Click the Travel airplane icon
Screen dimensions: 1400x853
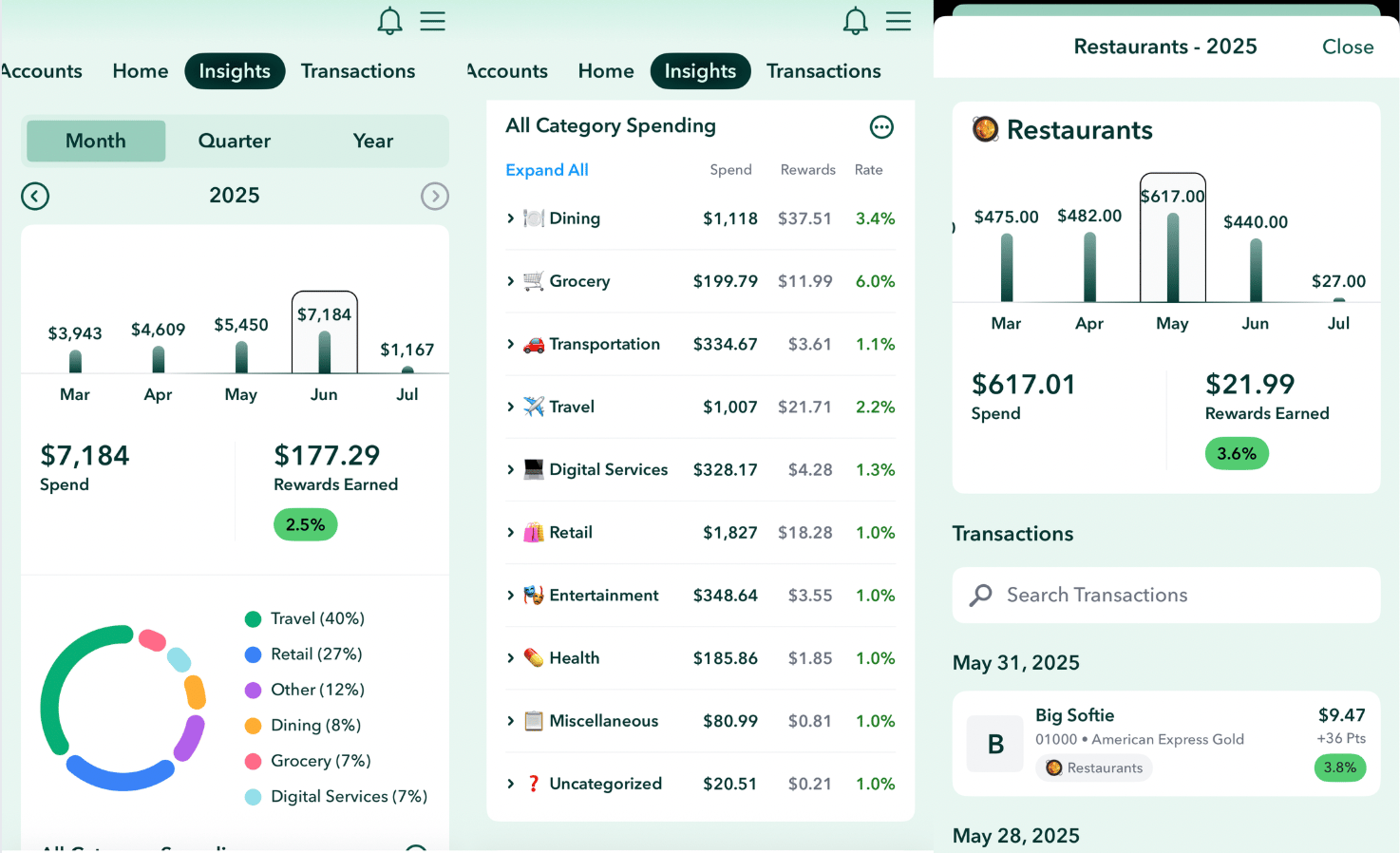point(534,407)
